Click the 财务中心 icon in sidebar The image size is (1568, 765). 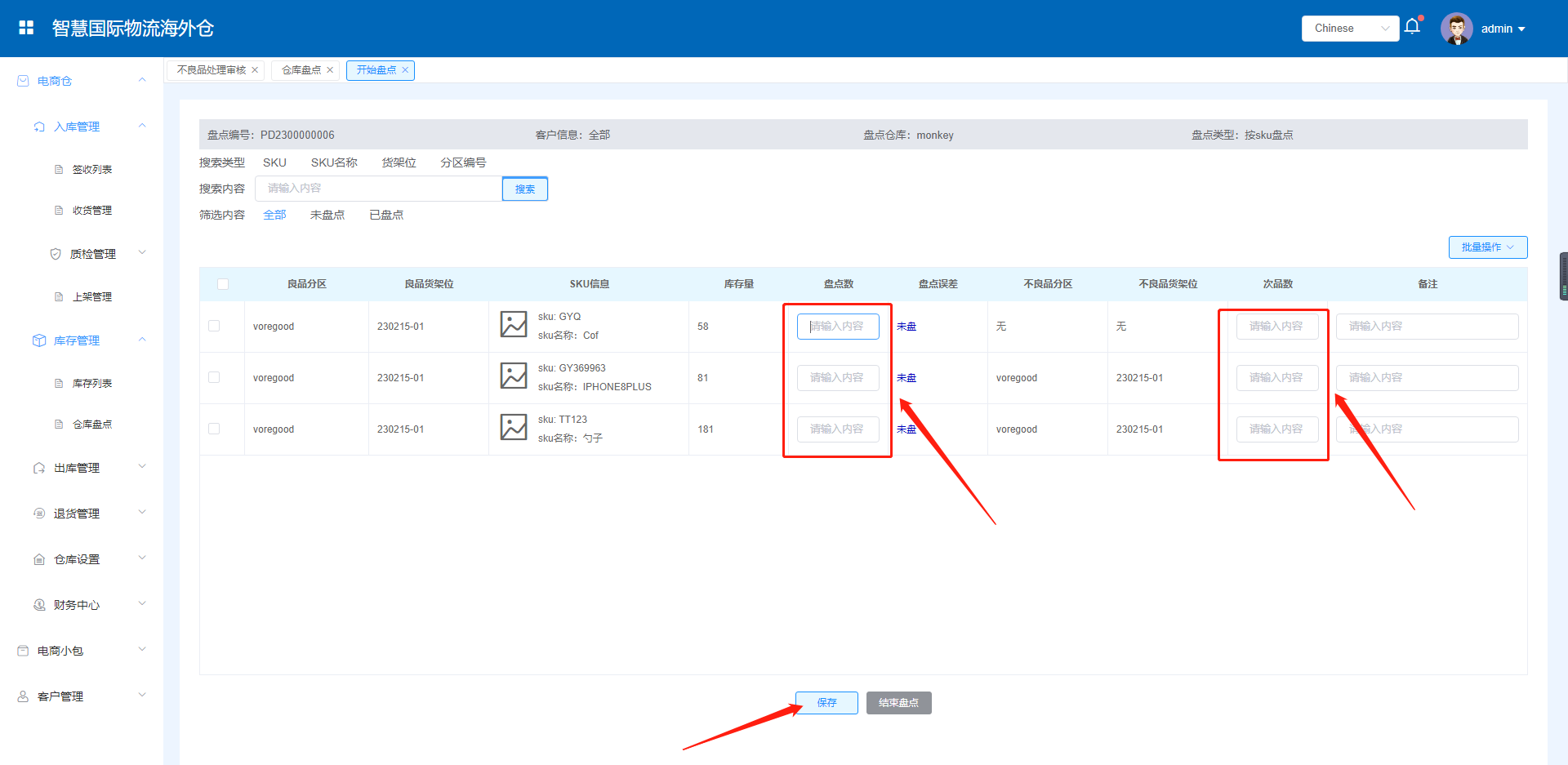[x=39, y=605]
